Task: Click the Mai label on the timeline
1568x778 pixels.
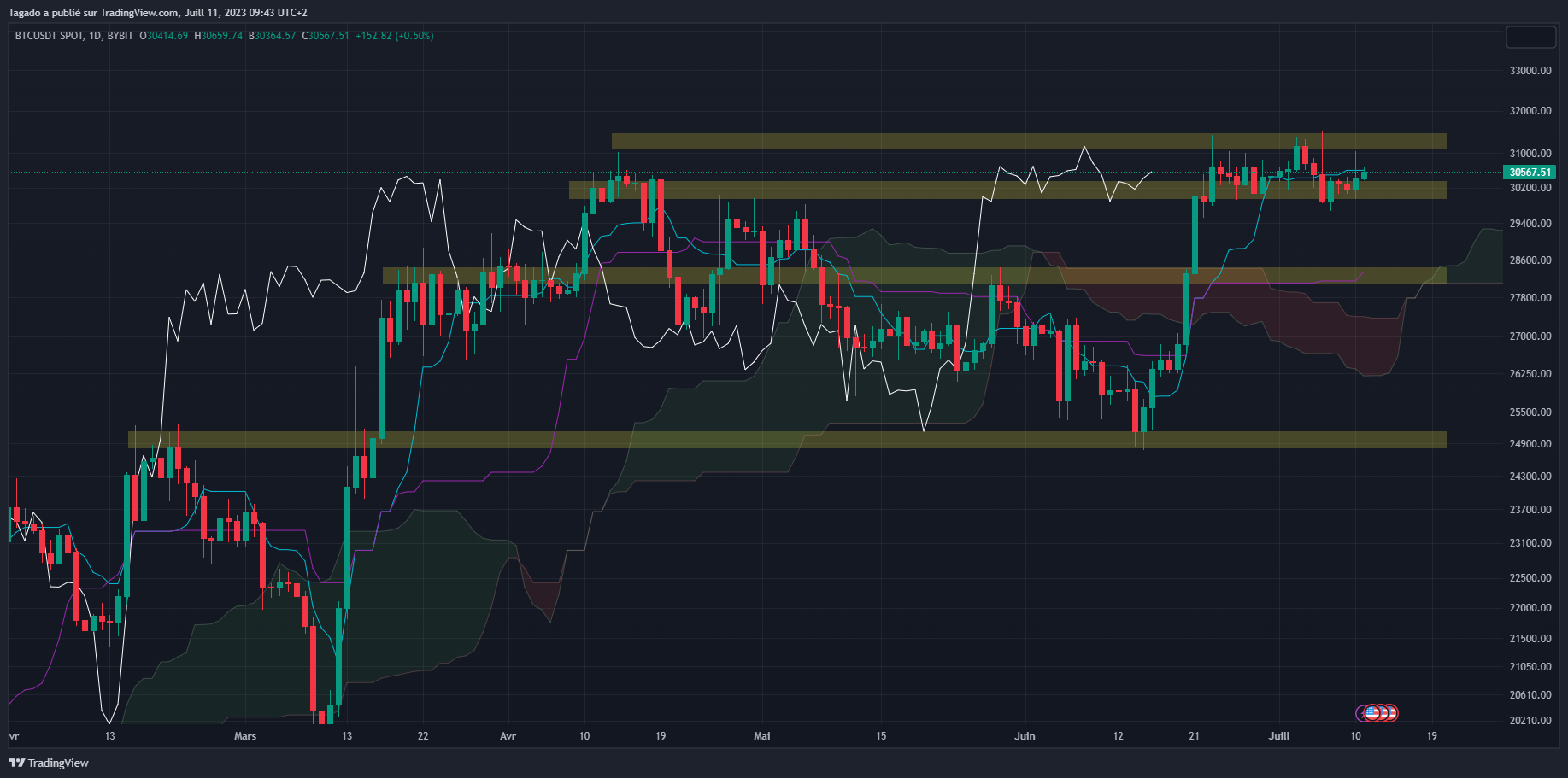Action: 761,735
